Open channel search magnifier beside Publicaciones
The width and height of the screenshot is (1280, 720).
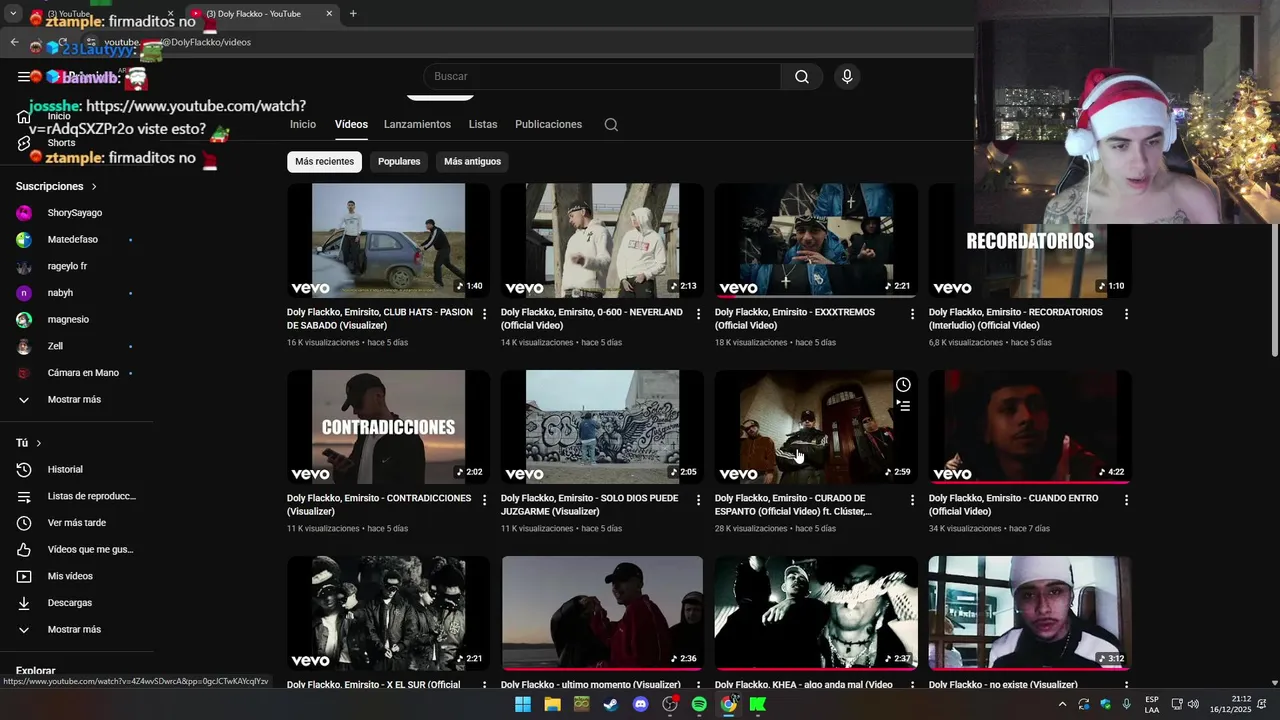[611, 125]
